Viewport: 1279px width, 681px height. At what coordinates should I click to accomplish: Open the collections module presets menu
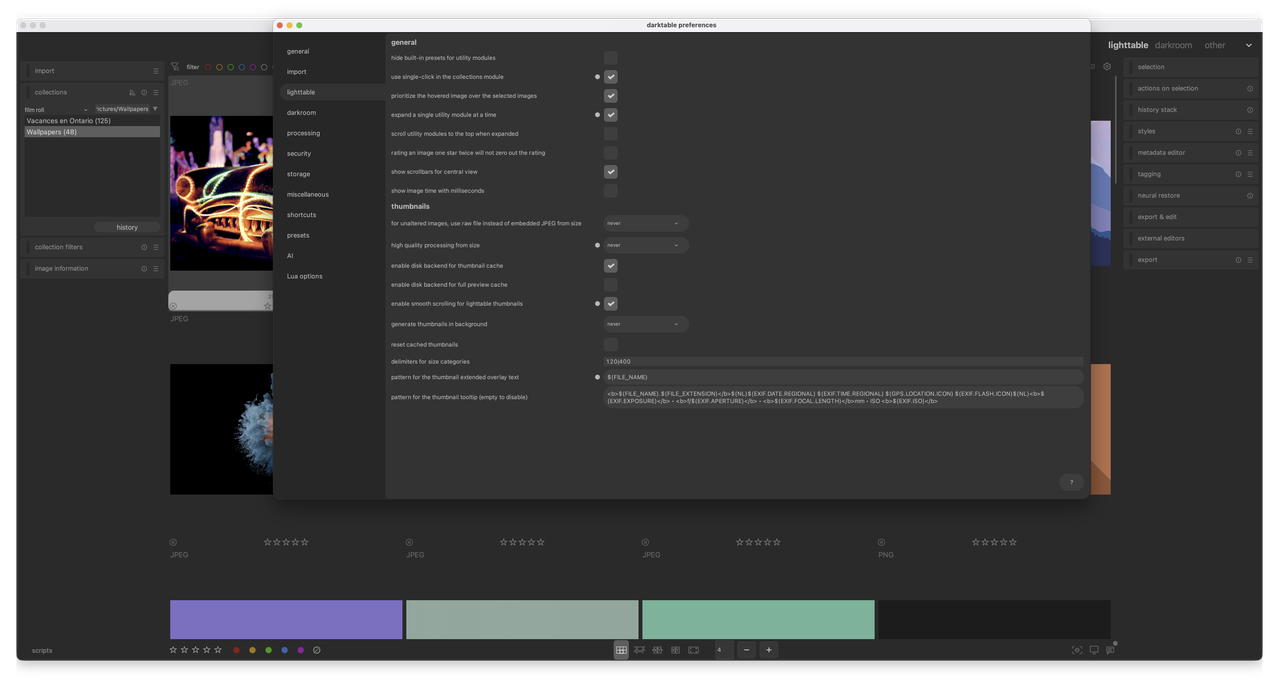(x=156, y=92)
